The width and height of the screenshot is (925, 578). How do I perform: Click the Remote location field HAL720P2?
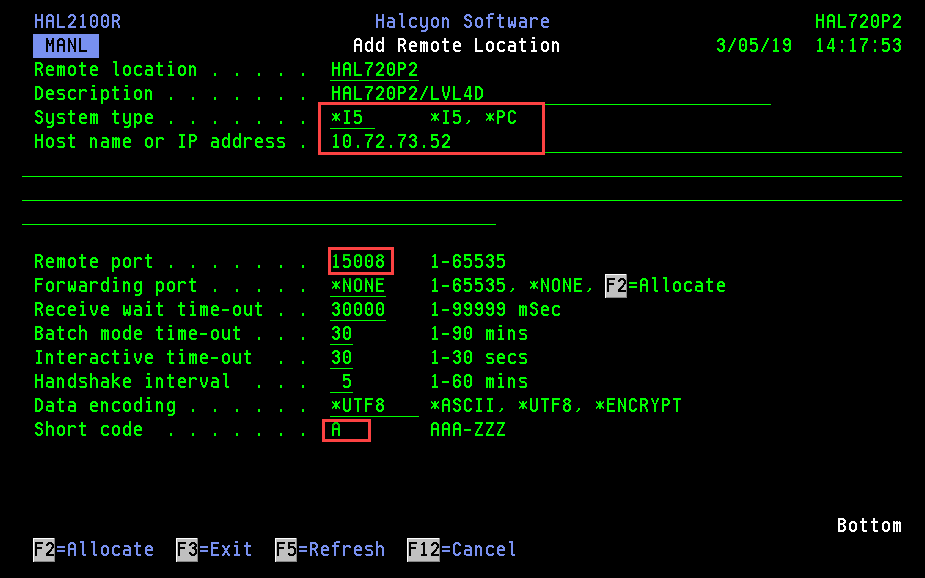(x=374, y=70)
